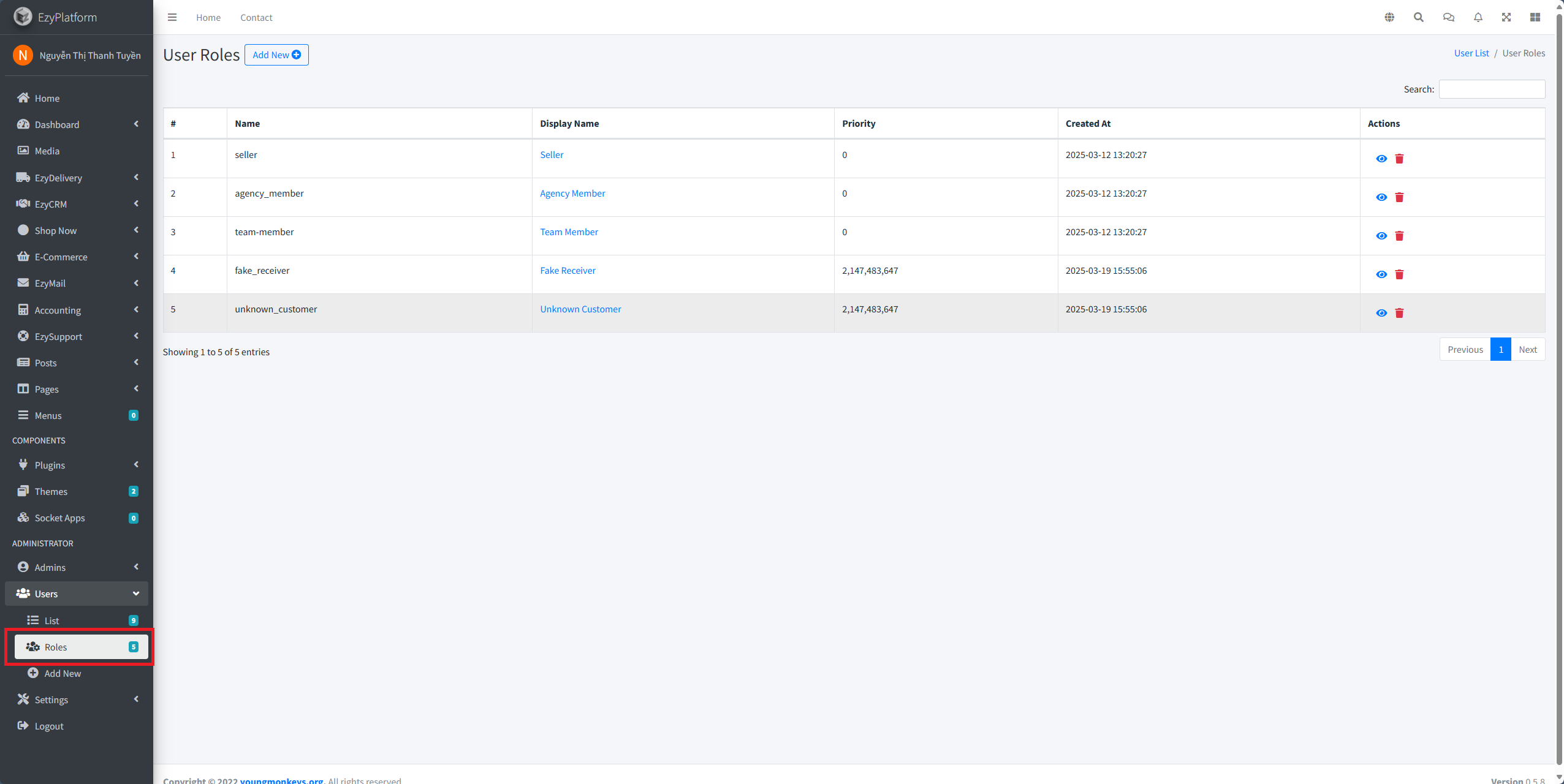The width and height of the screenshot is (1564, 784).
Task: Delete the fake_receiver role trash icon
Action: (x=1399, y=274)
